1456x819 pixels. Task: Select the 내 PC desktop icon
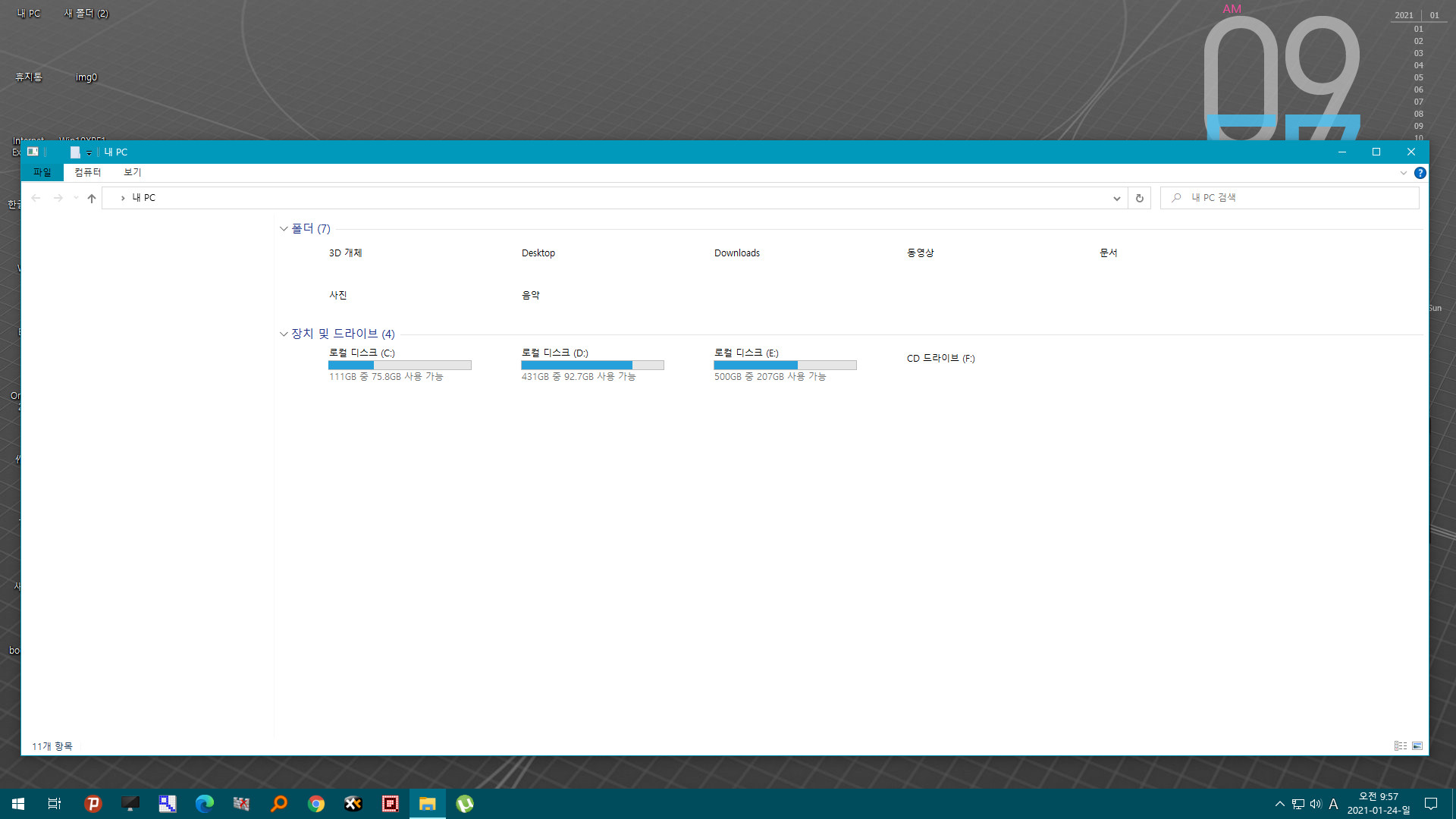click(x=29, y=13)
